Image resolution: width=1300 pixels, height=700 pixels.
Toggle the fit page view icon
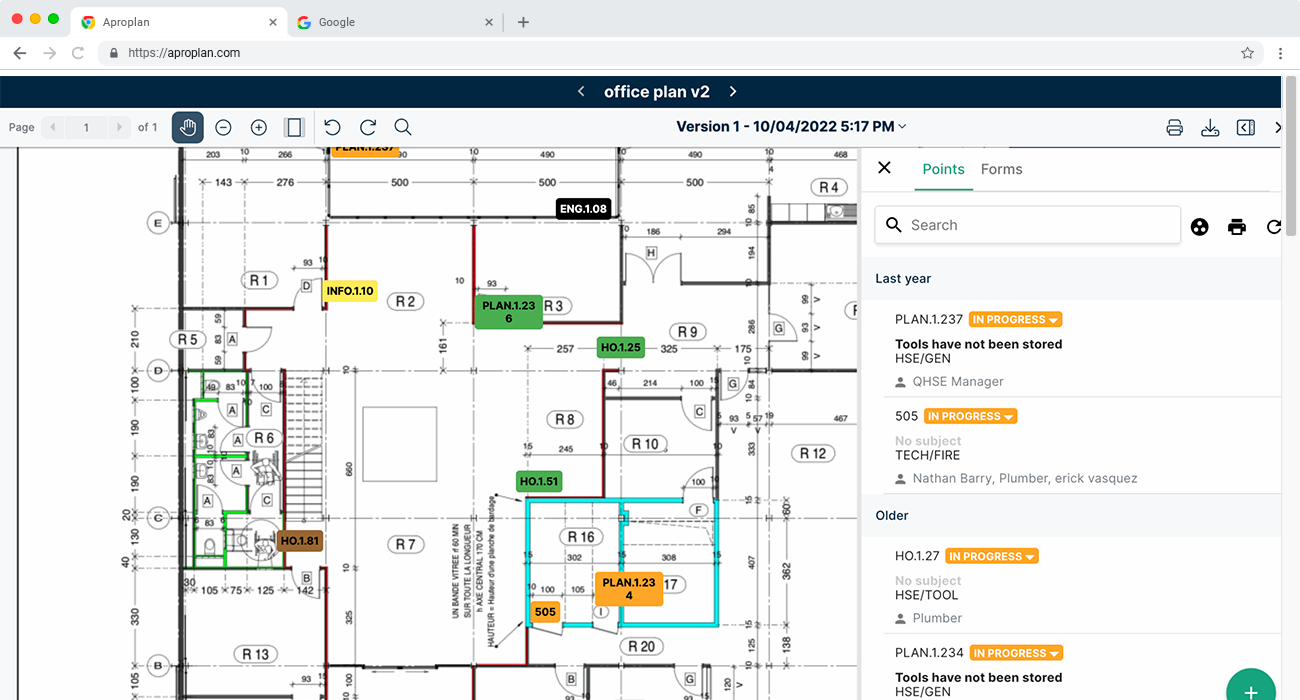(x=294, y=127)
